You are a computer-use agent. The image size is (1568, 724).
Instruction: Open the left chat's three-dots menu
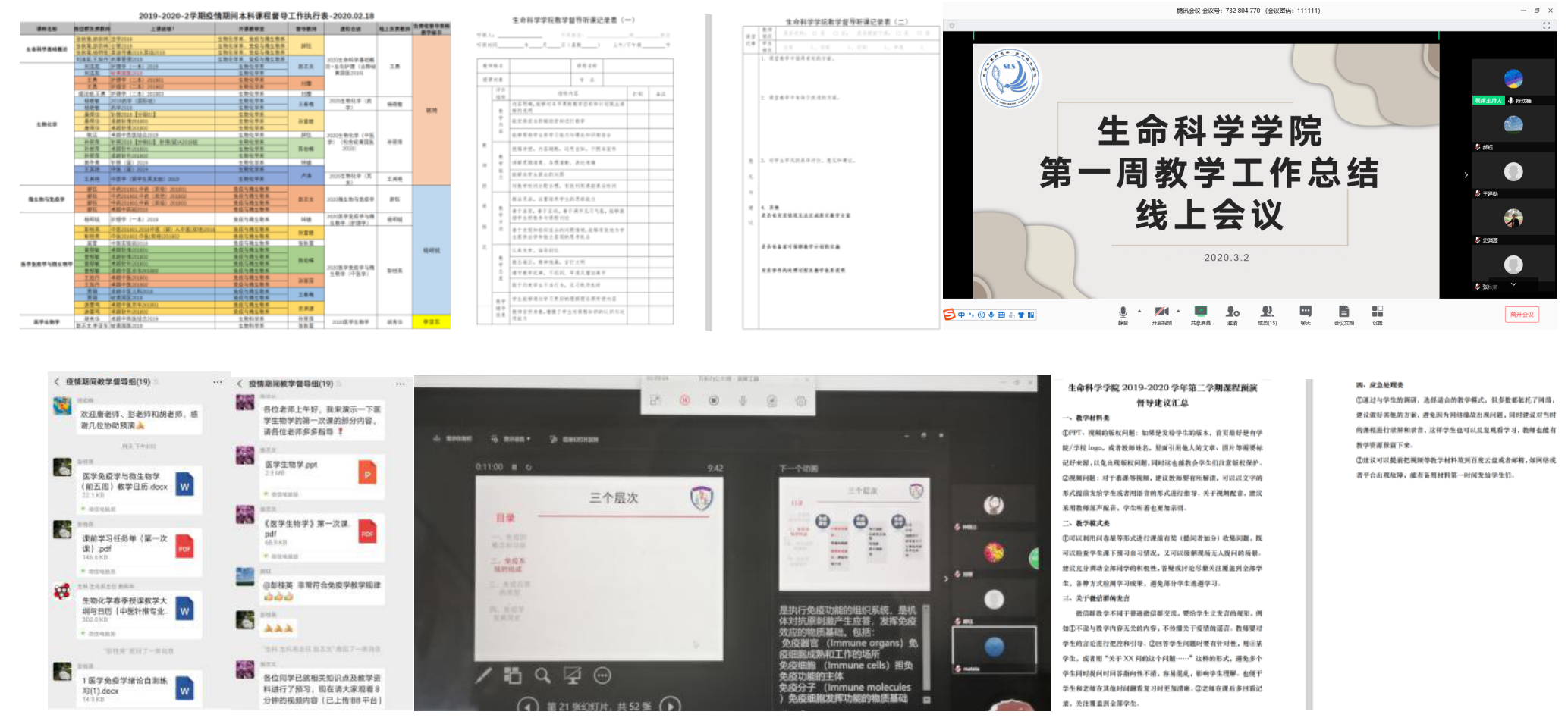tap(218, 381)
